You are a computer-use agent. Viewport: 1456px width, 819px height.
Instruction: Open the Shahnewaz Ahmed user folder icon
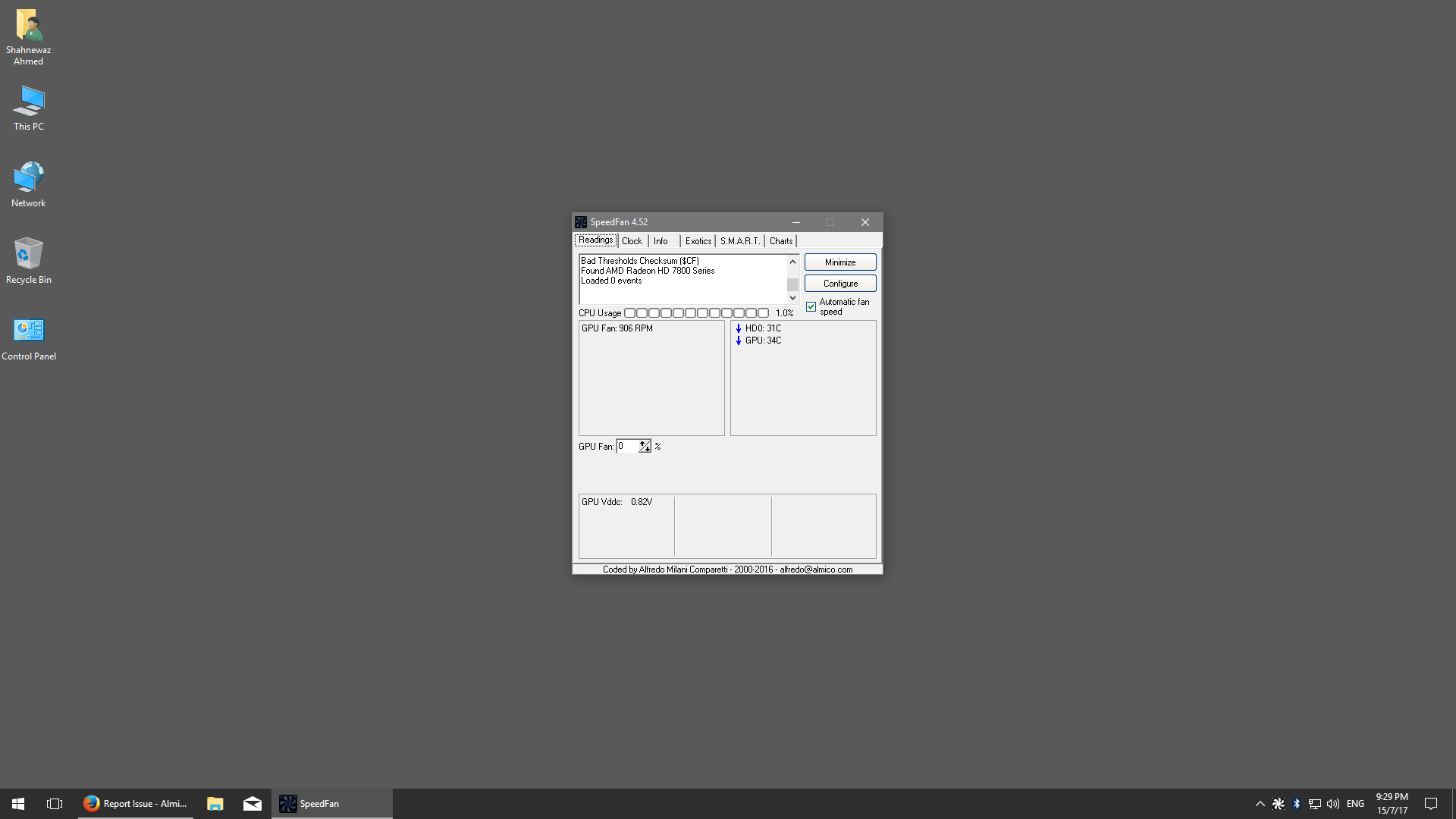point(28,36)
